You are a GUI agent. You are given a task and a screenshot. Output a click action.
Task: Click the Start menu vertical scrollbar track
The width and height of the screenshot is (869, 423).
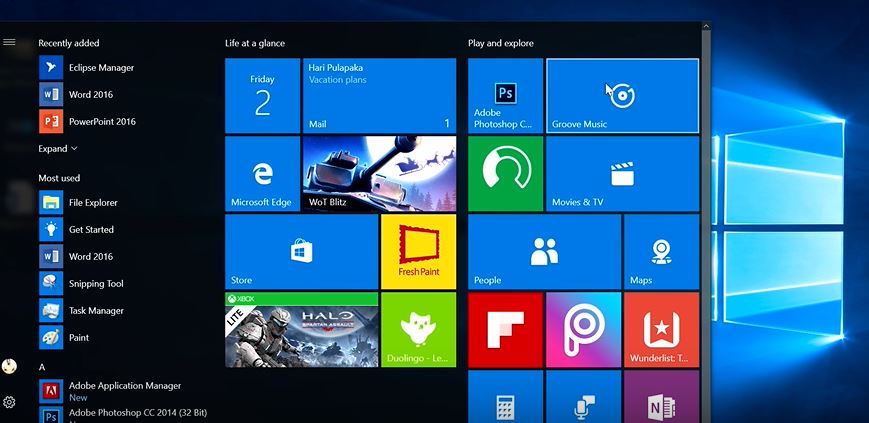(706, 226)
